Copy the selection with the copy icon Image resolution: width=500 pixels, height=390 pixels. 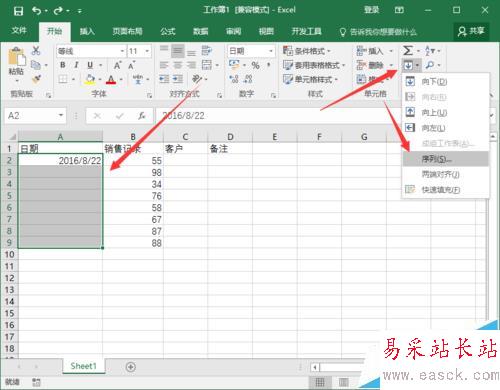36,65
